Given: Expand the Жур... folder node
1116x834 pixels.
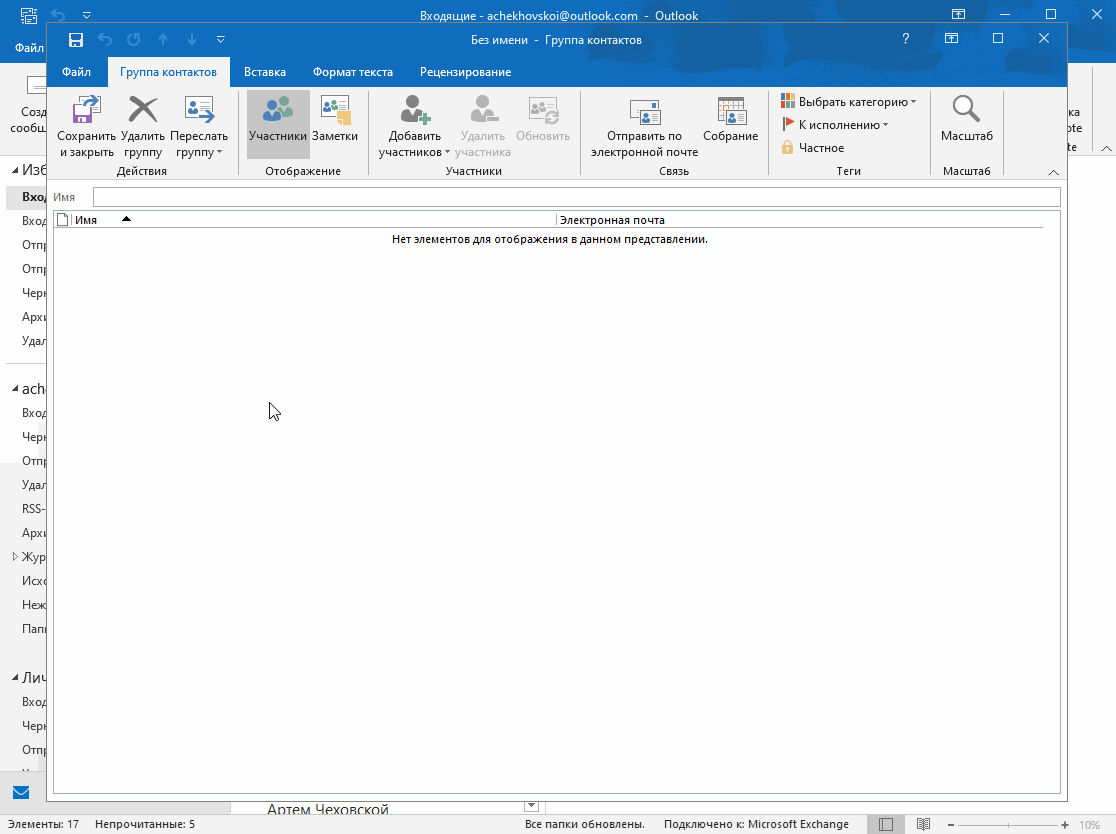Looking at the screenshot, I should [x=15, y=556].
